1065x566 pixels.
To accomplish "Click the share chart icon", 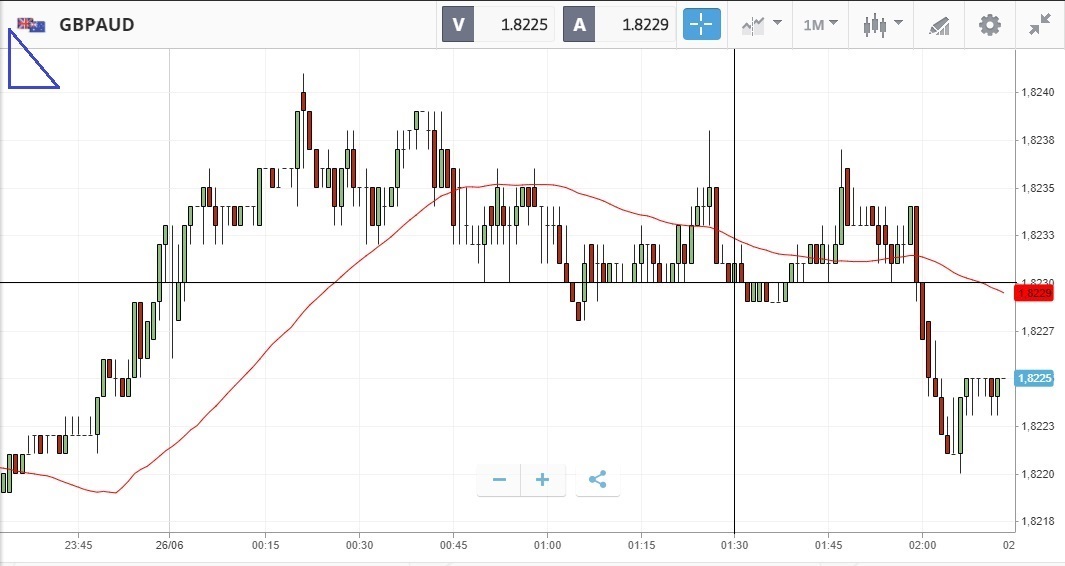I will (x=597, y=480).
